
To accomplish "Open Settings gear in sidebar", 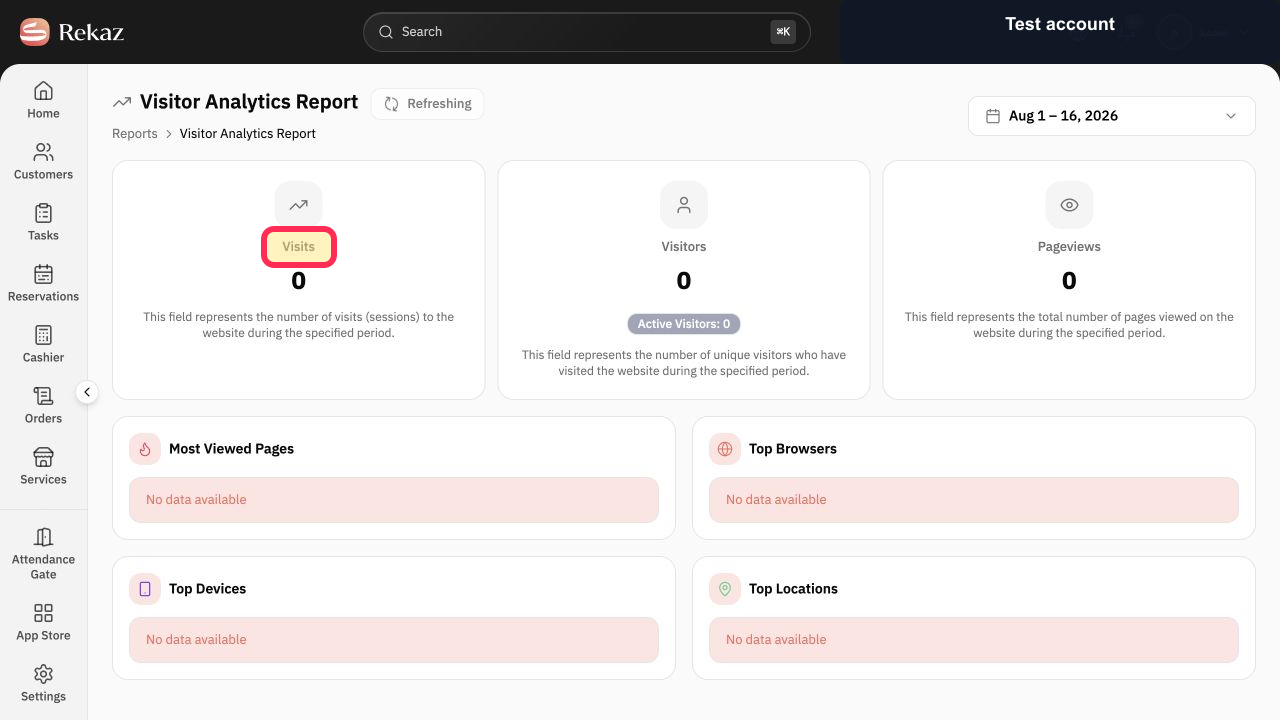I will pyautogui.click(x=43, y=674).
